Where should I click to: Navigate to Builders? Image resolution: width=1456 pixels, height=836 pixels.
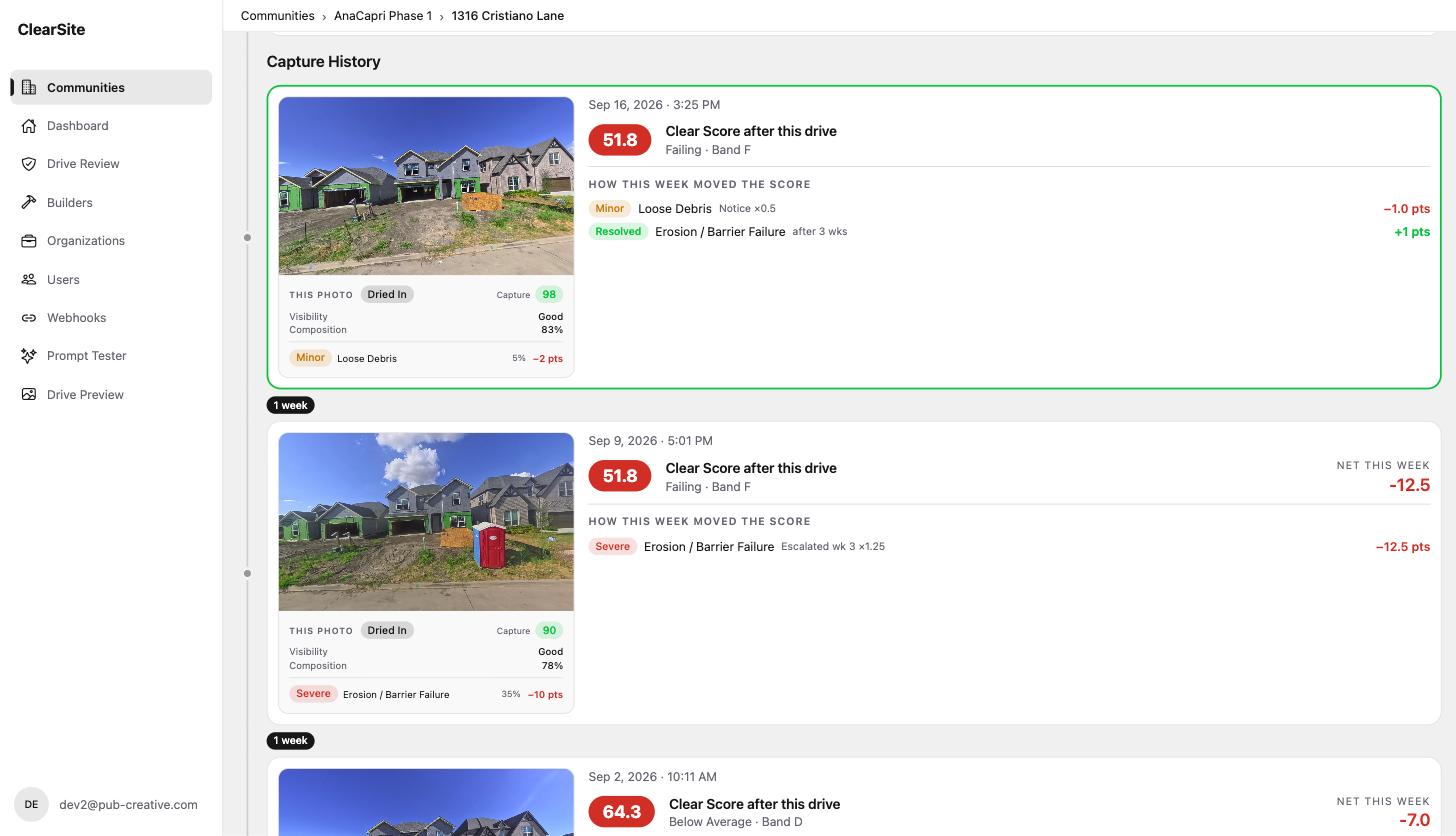111,203
